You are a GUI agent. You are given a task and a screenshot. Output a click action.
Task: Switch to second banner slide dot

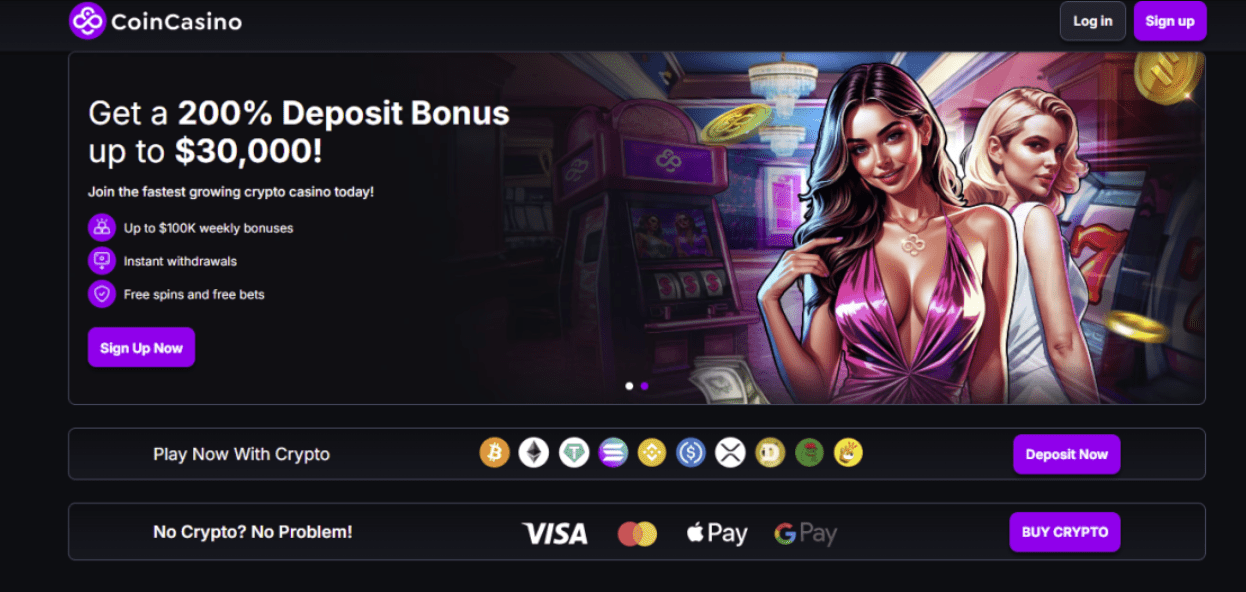click(x=645, y=385)
